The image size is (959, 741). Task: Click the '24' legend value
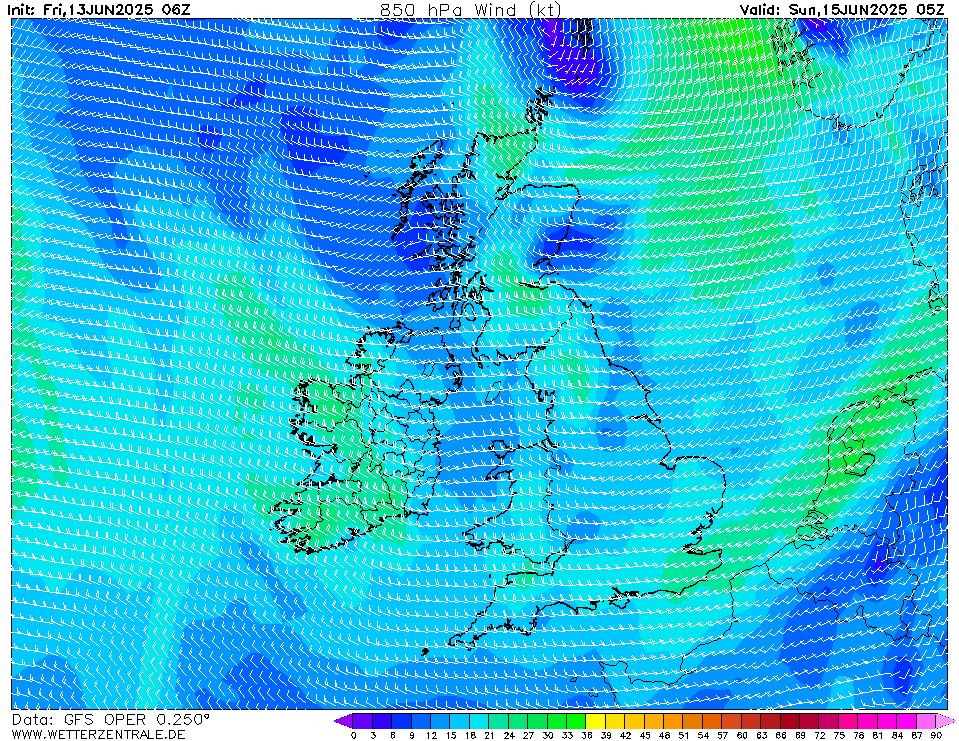coord(509,735)
